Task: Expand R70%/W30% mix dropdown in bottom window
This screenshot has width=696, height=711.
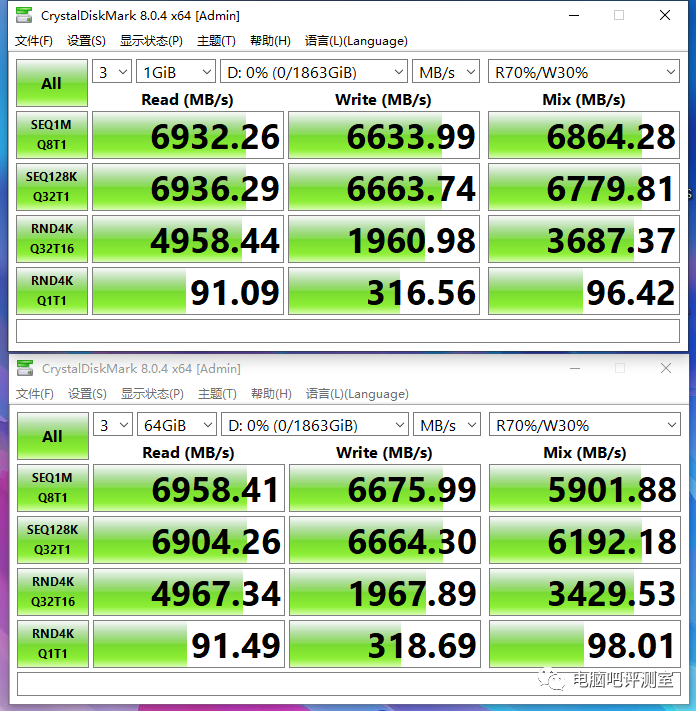Action: [x=584, y=424]
